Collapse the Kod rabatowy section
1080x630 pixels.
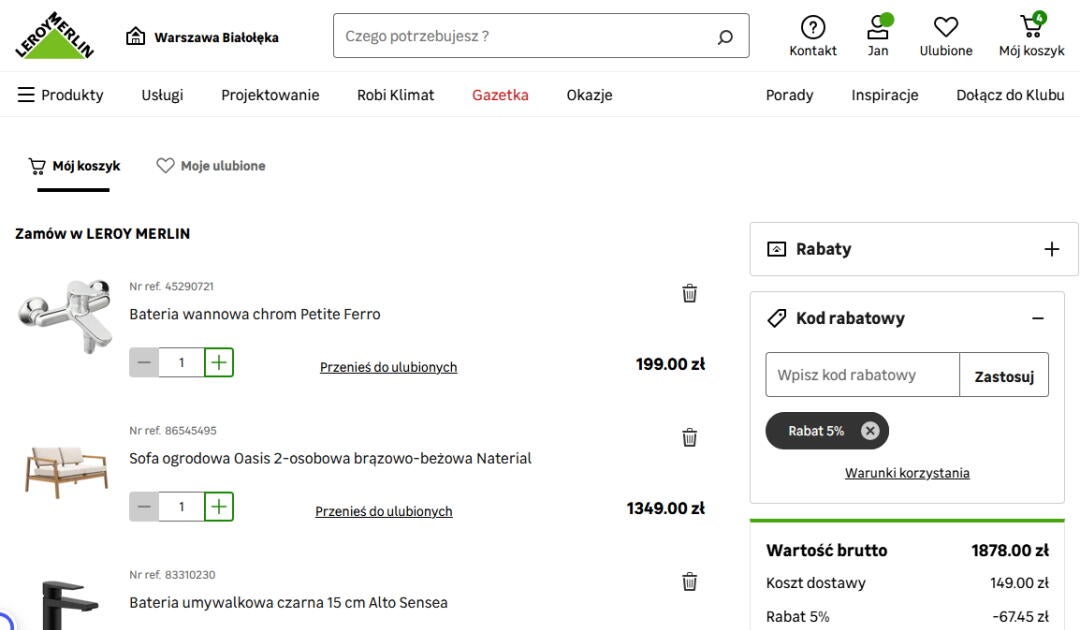[x=1037, y=318]
